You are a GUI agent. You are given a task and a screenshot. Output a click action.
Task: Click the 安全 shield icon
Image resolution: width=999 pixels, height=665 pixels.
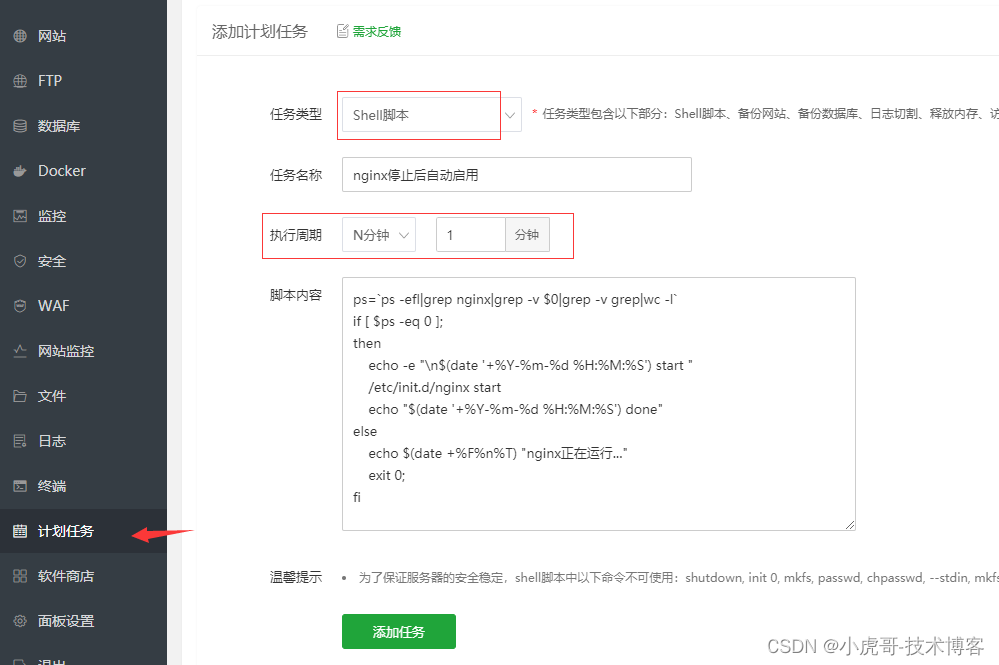pos(20,261)
